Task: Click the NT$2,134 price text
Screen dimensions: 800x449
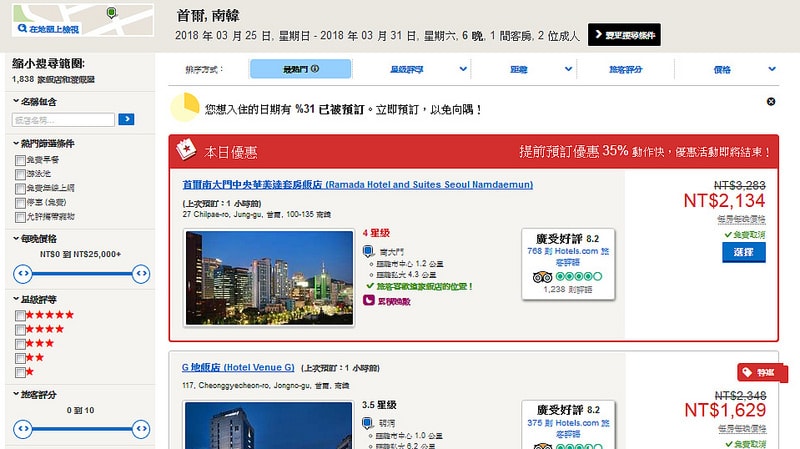Action: pos(724,201)
